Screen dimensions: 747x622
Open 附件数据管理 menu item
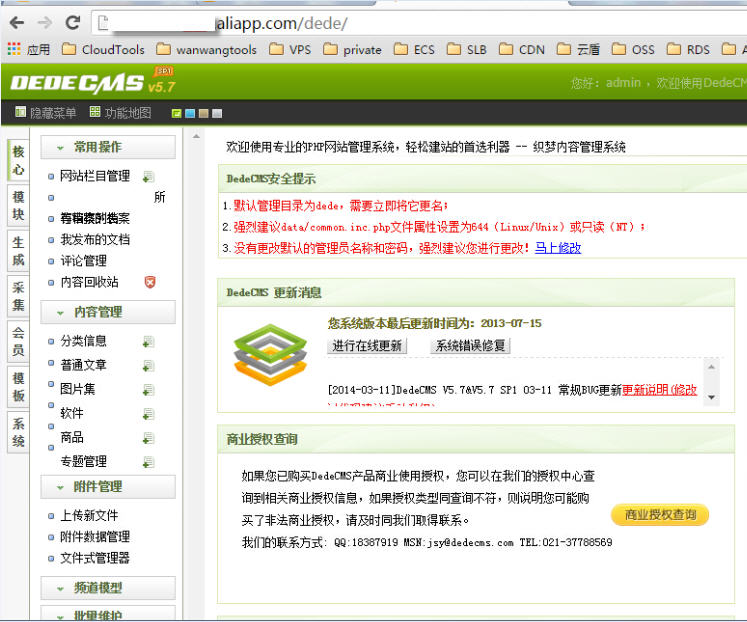click(x=95, y=537)
